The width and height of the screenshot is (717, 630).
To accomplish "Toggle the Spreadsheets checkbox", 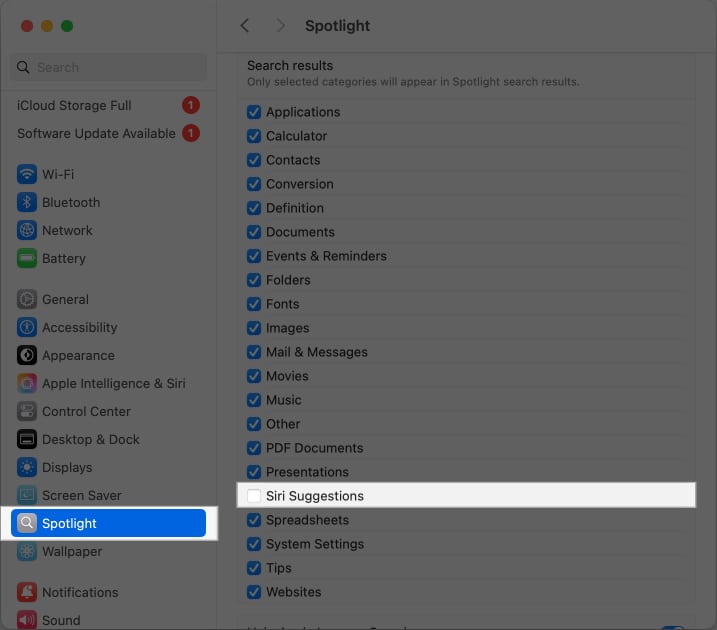I will point(254,520).
